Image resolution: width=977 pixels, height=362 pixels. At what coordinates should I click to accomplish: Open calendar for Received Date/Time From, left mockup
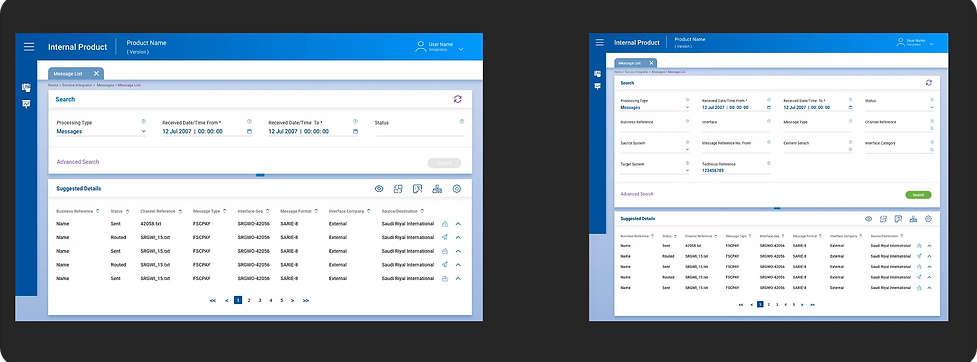tap(249, 131)
